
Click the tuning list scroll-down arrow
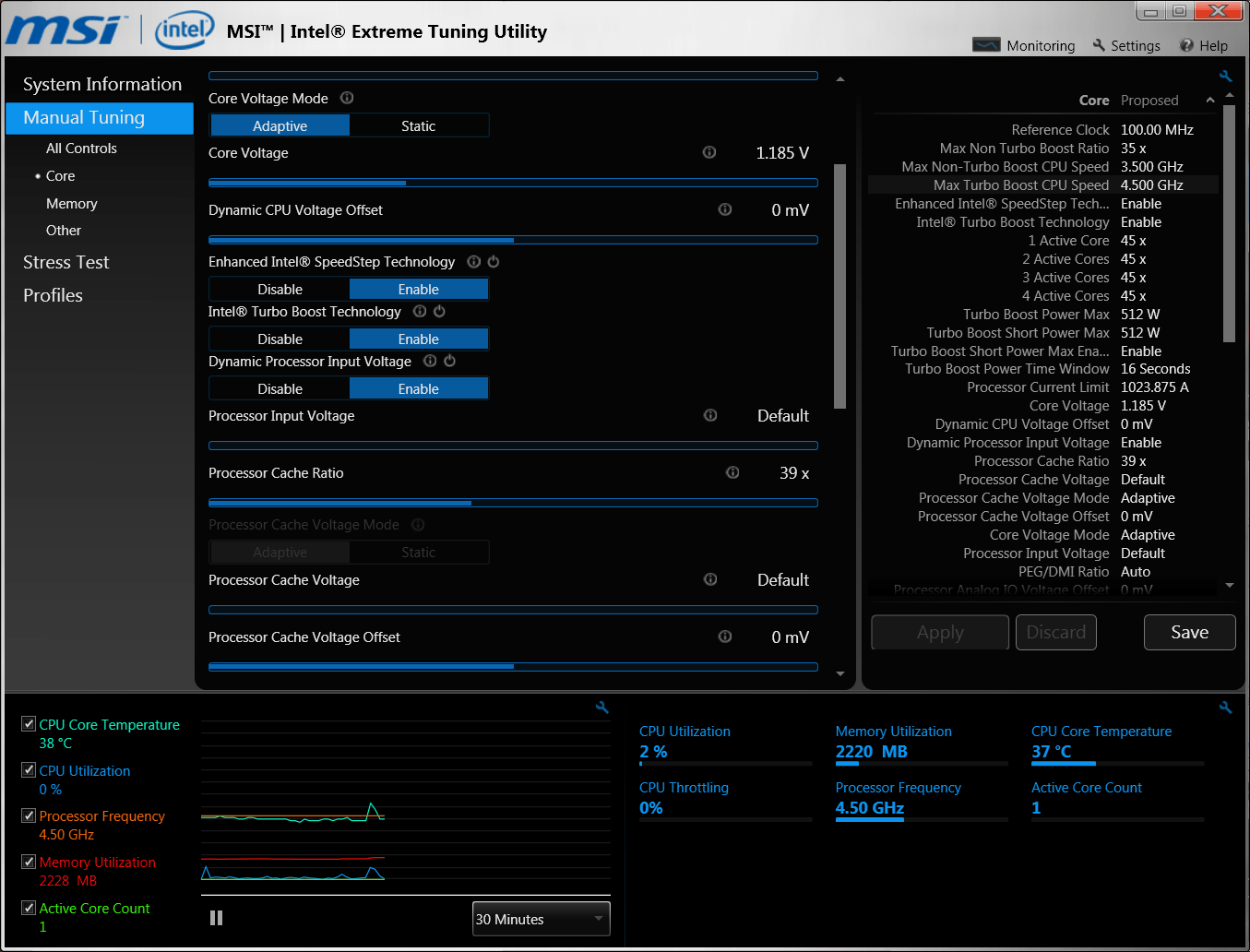point(840,674)
